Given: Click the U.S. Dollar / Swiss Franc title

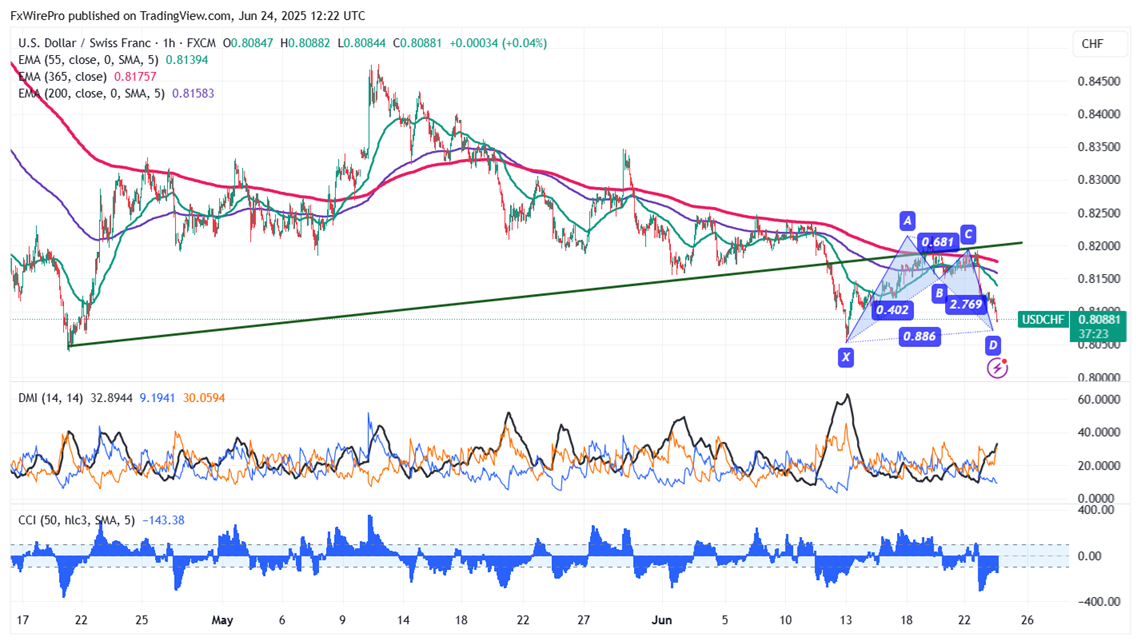Looking at the screenshot, I should pos(84,43).
